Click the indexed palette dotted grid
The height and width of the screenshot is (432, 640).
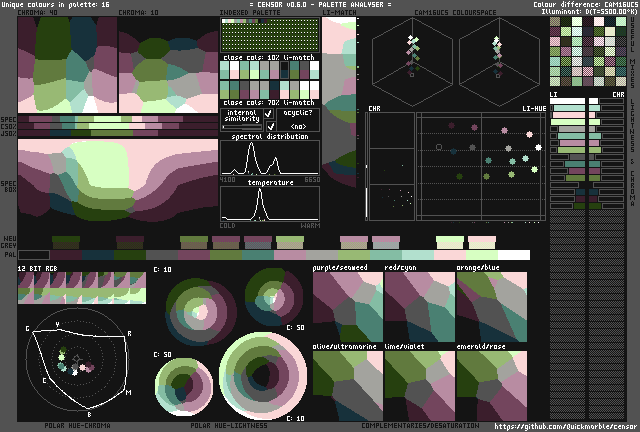[270, 35]
